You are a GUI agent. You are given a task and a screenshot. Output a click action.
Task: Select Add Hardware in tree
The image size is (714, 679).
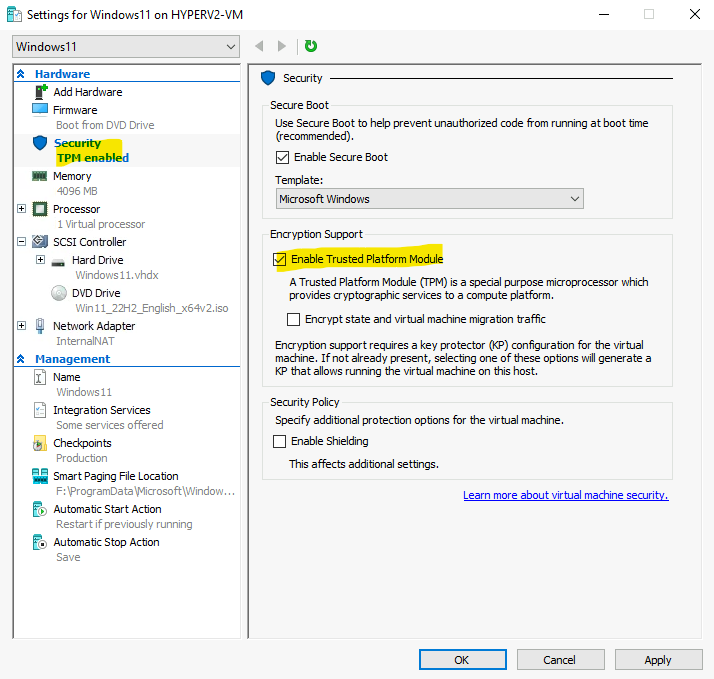(87, 92)
